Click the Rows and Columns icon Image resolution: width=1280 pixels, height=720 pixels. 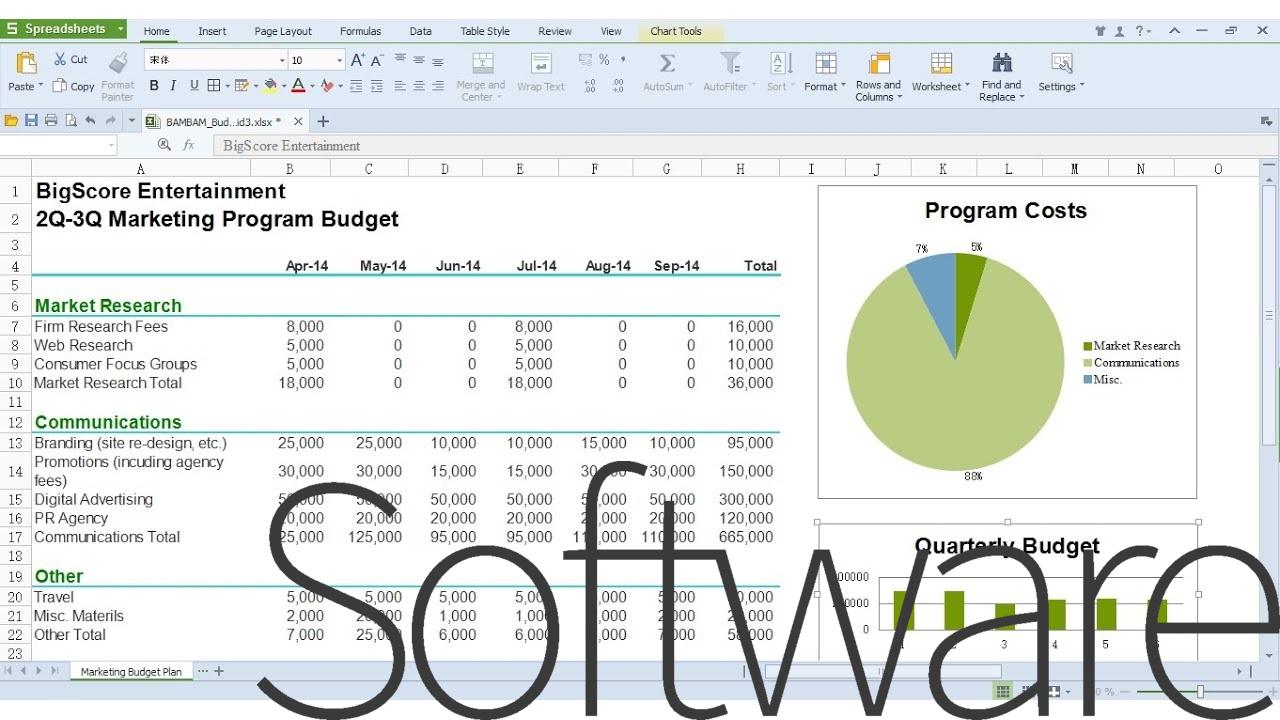tap(879, 63)
